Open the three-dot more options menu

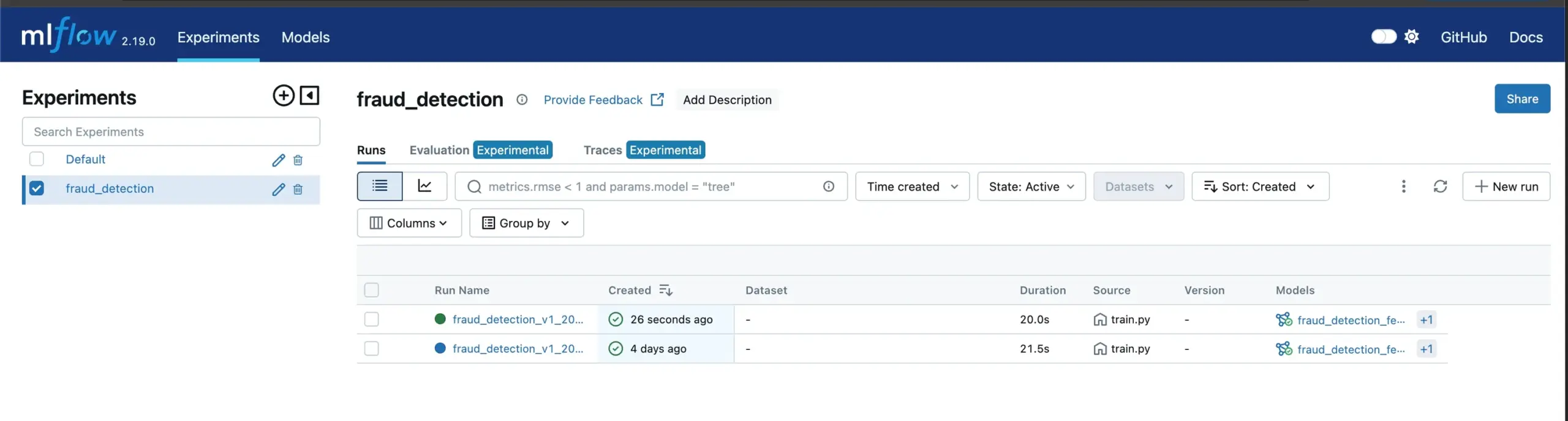(x=1403, y=186)
